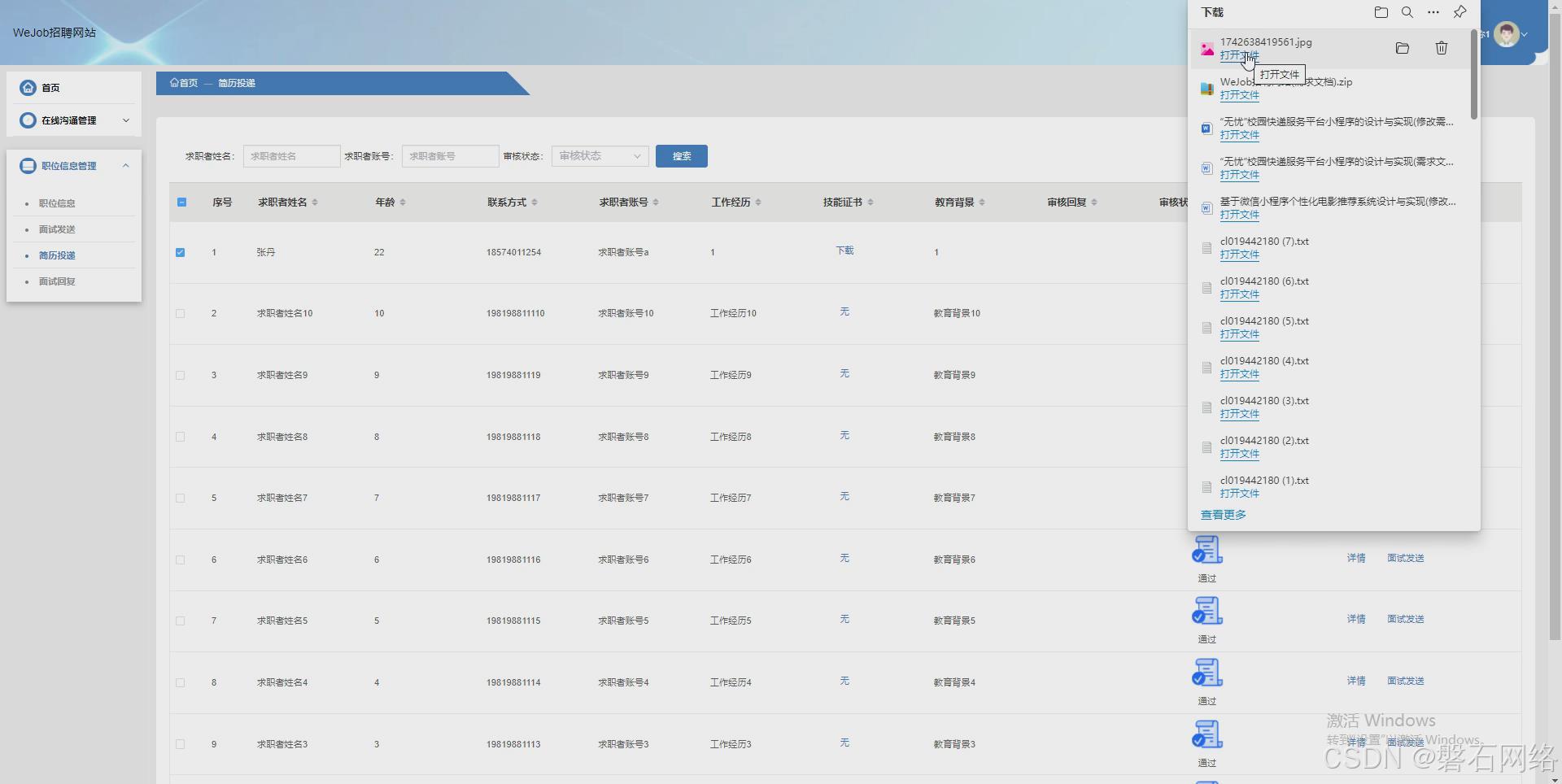The height and width of the screenshot is (784, 1562).
Task: Sort by 求职者账号 column arrows
Action: point(656,203)
